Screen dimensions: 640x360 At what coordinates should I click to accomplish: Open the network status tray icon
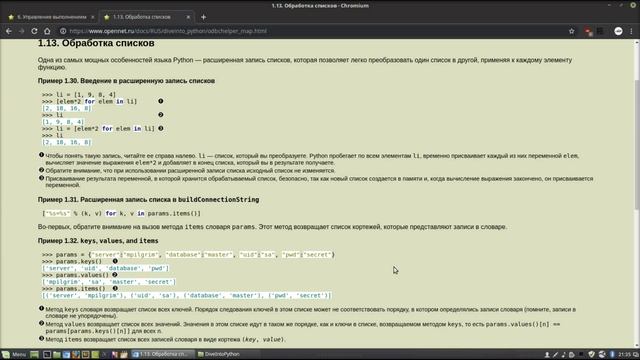click(x=602, y=354)
